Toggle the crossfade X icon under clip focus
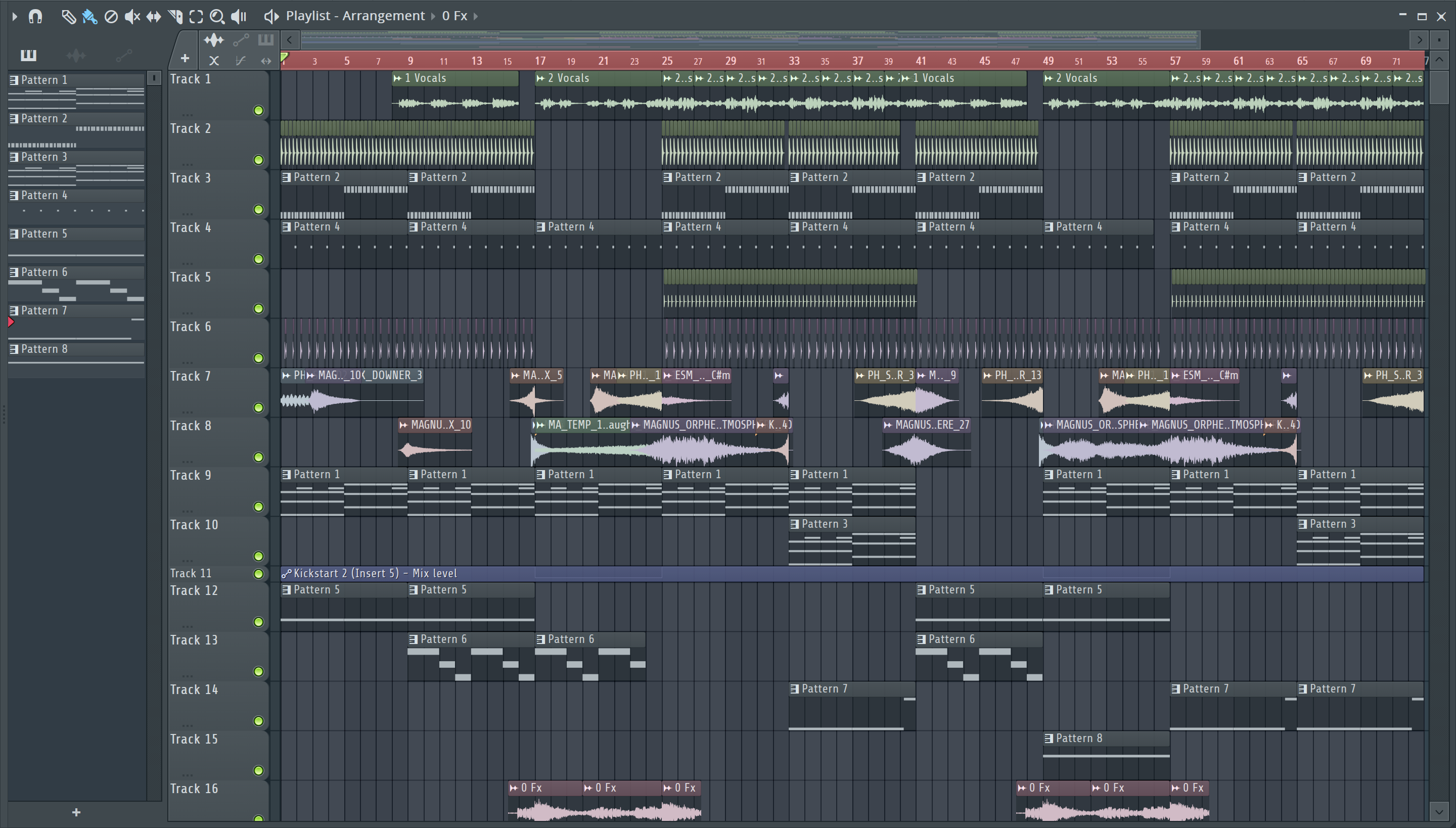This screenshot has width=1456, height=828. (214, 60)
